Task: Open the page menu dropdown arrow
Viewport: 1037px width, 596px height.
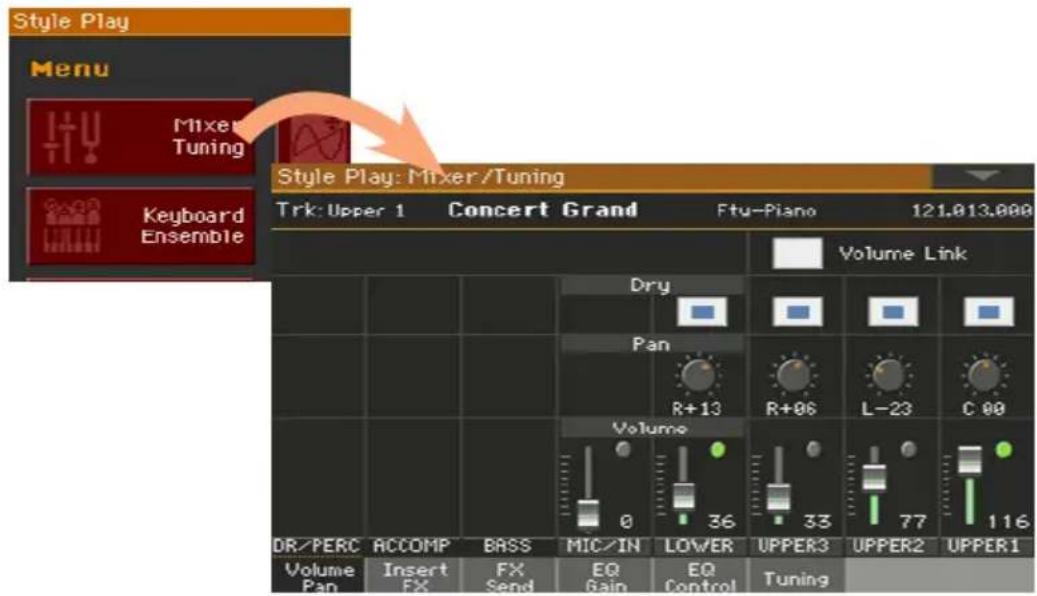Action: click(x=982, y=176)
